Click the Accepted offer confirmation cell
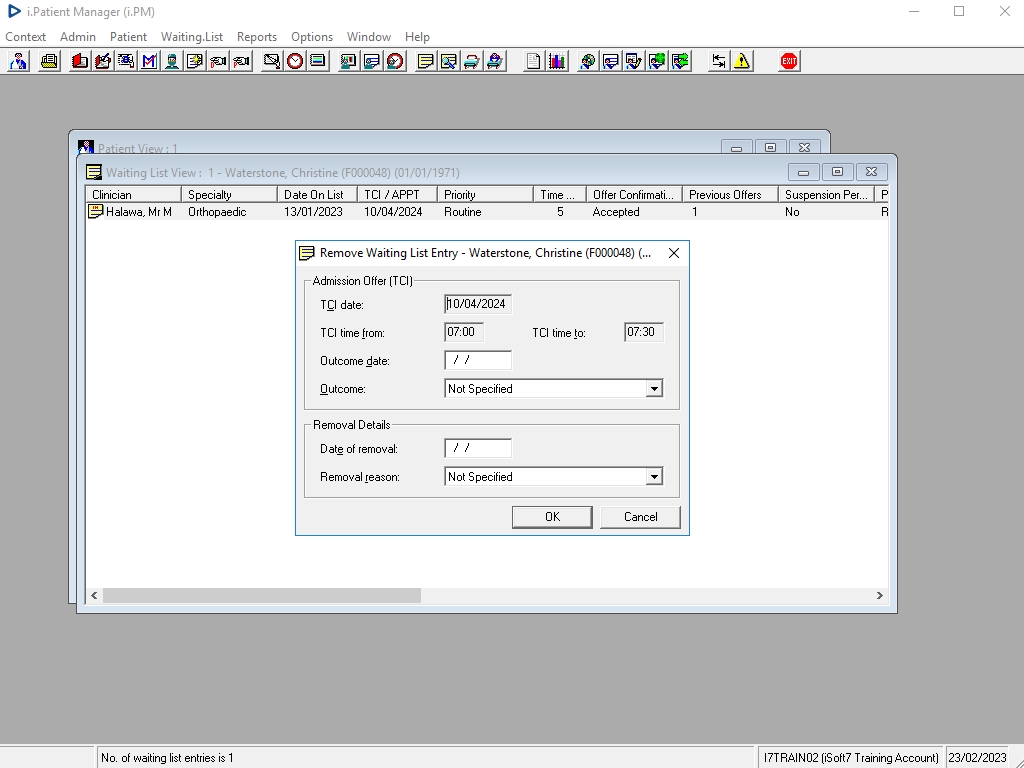Image resolution: width=1024 pixels, height=768 pixels. point(616,212)
